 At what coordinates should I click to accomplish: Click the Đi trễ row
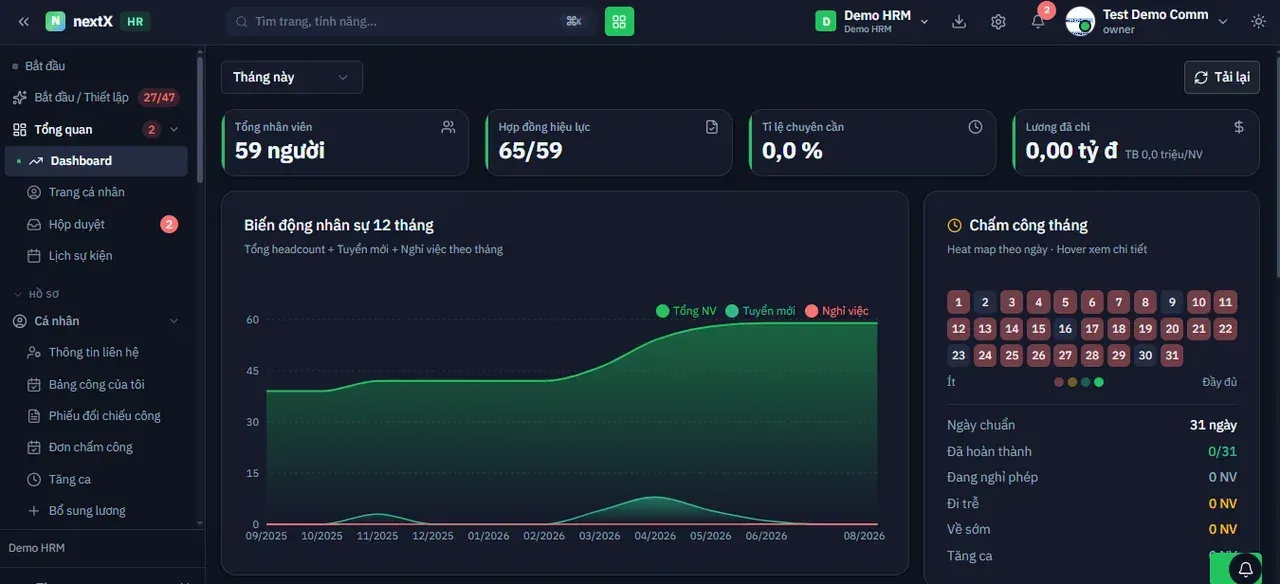(x=1092, y=503)
